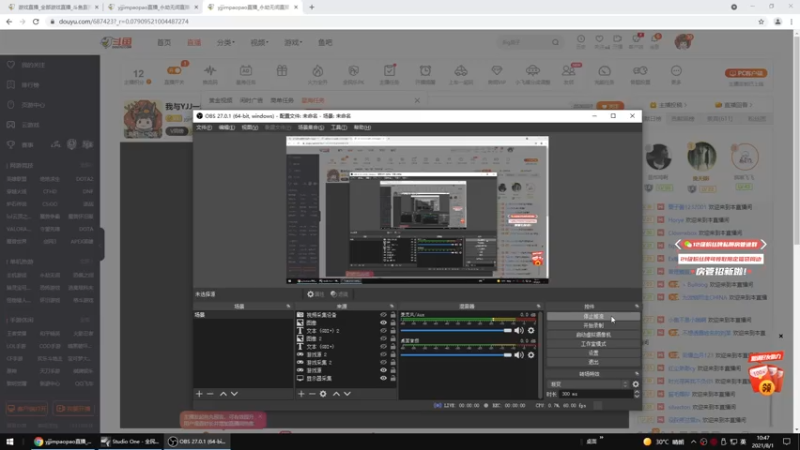Lock the 视频采集设备 source
The width and height of the screenshot is (800, 450).
pos(393,315)
